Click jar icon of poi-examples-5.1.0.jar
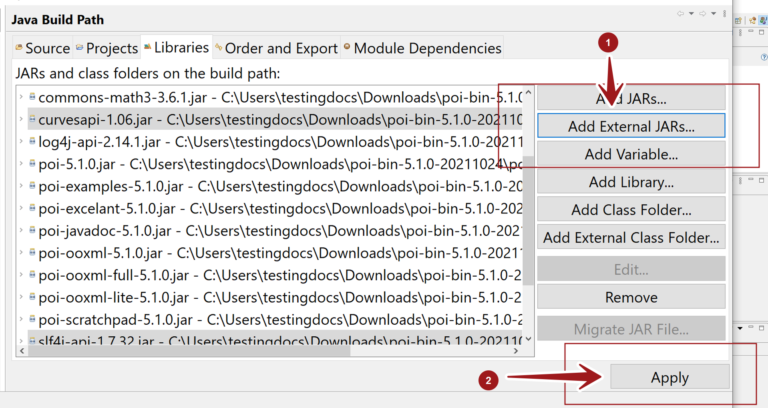 click(32, 186)
